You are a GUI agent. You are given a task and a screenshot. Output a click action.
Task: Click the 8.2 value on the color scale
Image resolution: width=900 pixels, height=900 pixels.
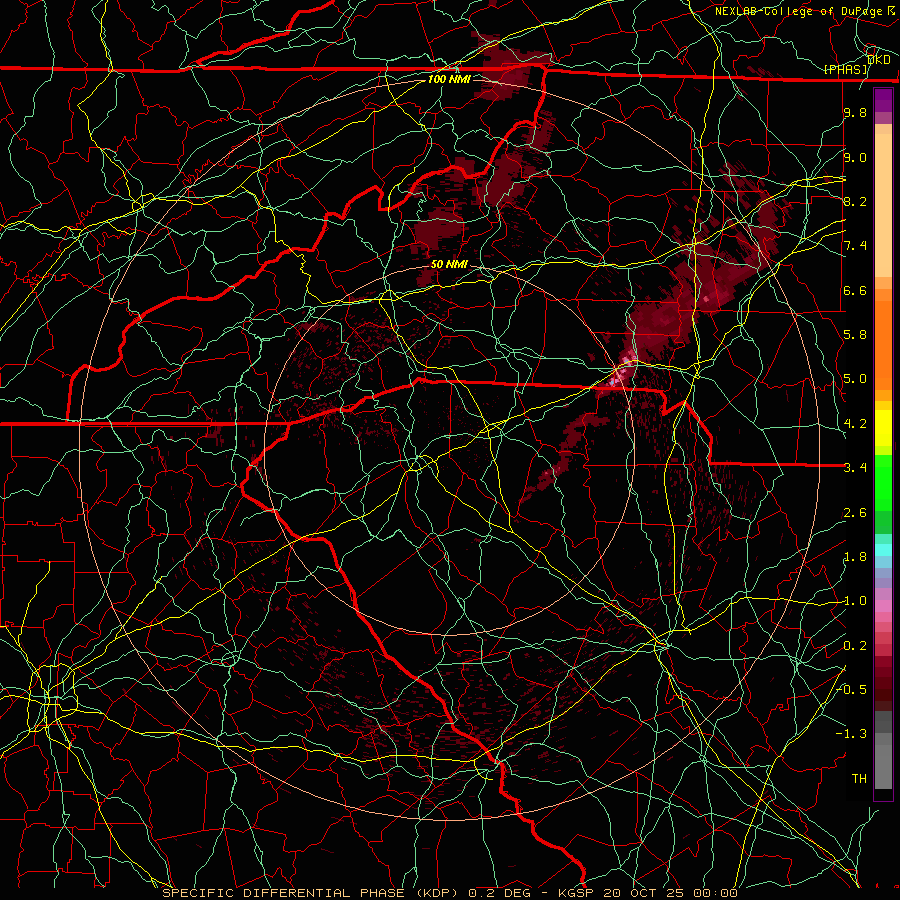(x=855, y=201)
